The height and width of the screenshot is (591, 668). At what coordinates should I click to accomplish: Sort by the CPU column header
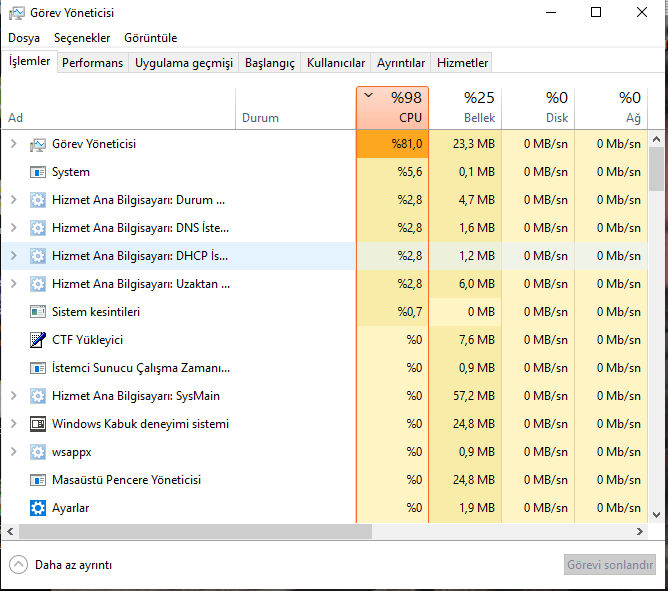point(392,108)
